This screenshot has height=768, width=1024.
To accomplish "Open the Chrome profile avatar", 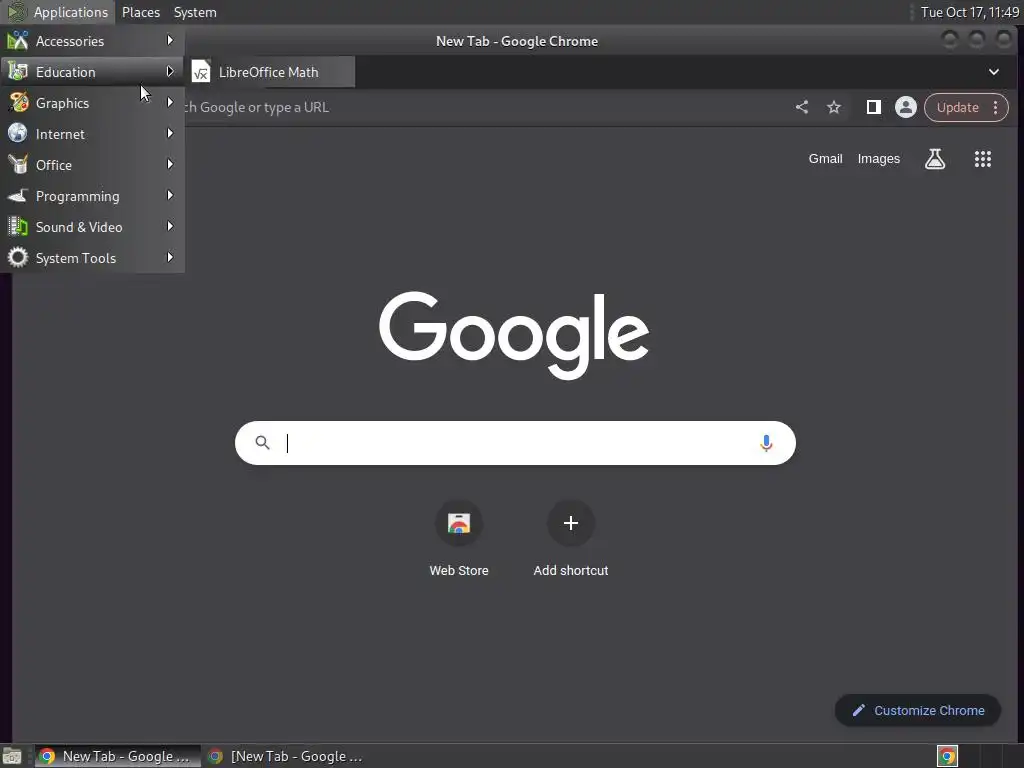I will 906,107.
